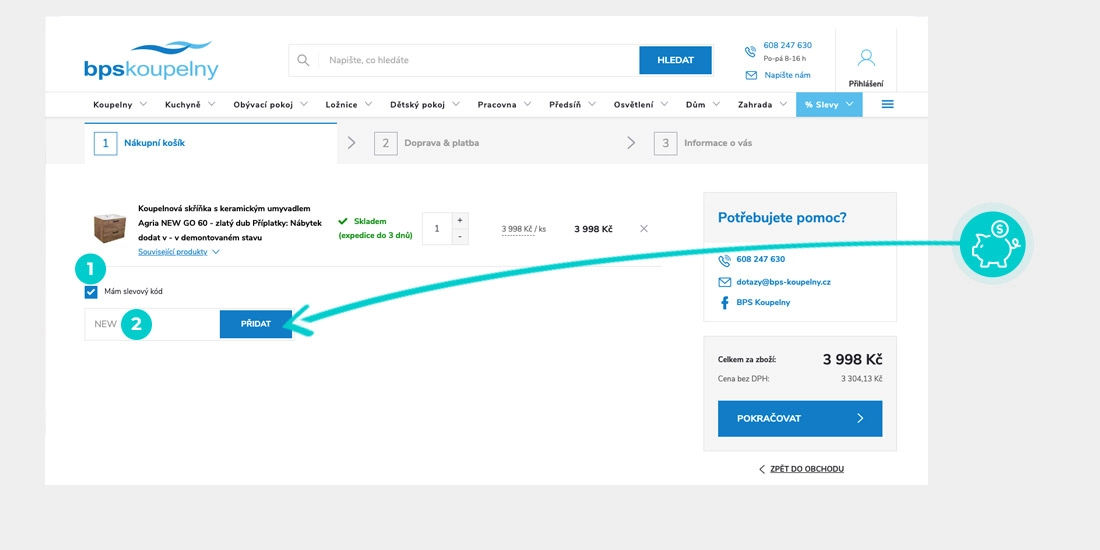
Task: Open the Přihlášení user account icon
Action: pyautogui.click(x=866, y=58)
